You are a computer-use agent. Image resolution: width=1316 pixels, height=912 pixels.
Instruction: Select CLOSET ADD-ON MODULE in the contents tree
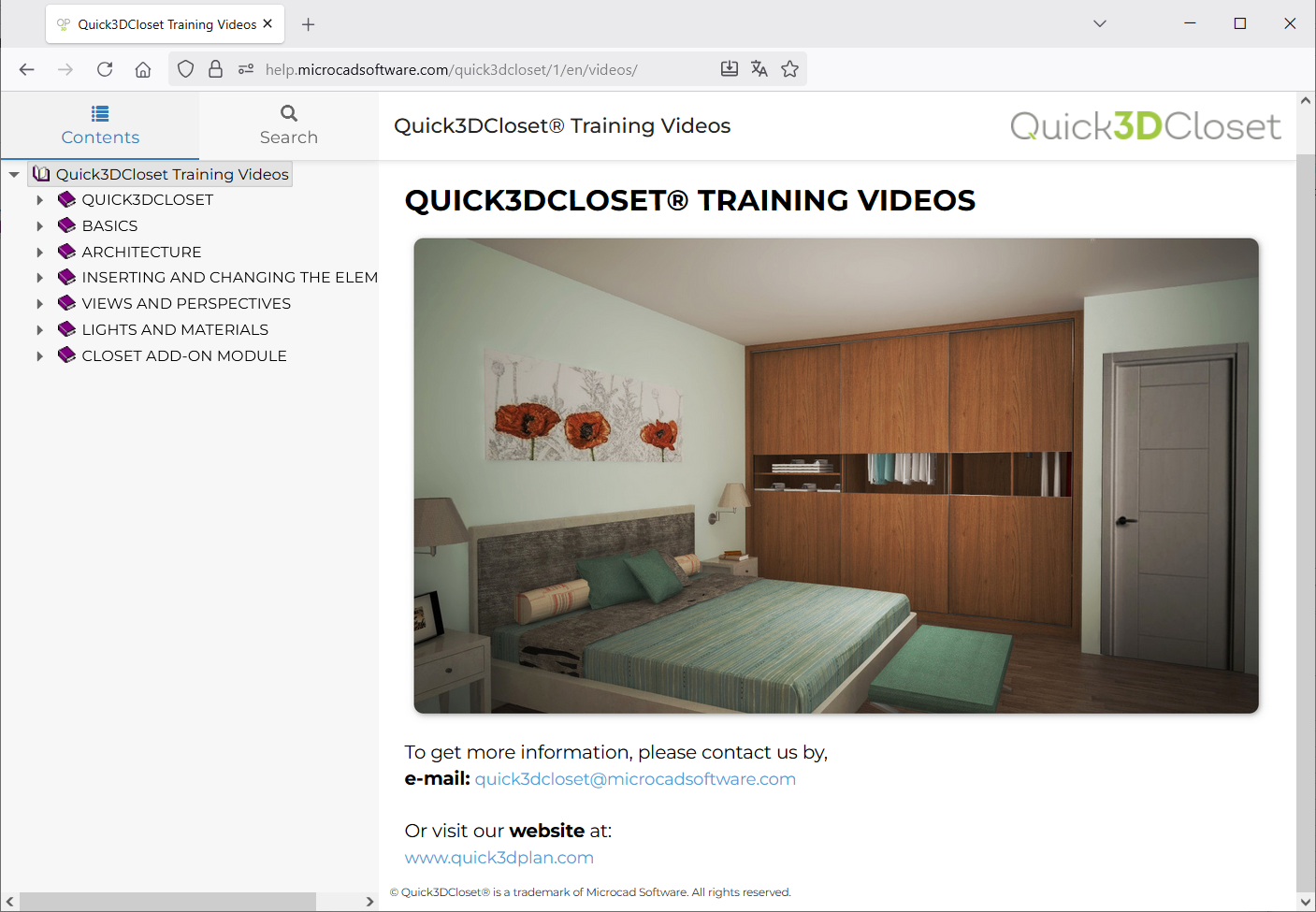coord(184,356)
